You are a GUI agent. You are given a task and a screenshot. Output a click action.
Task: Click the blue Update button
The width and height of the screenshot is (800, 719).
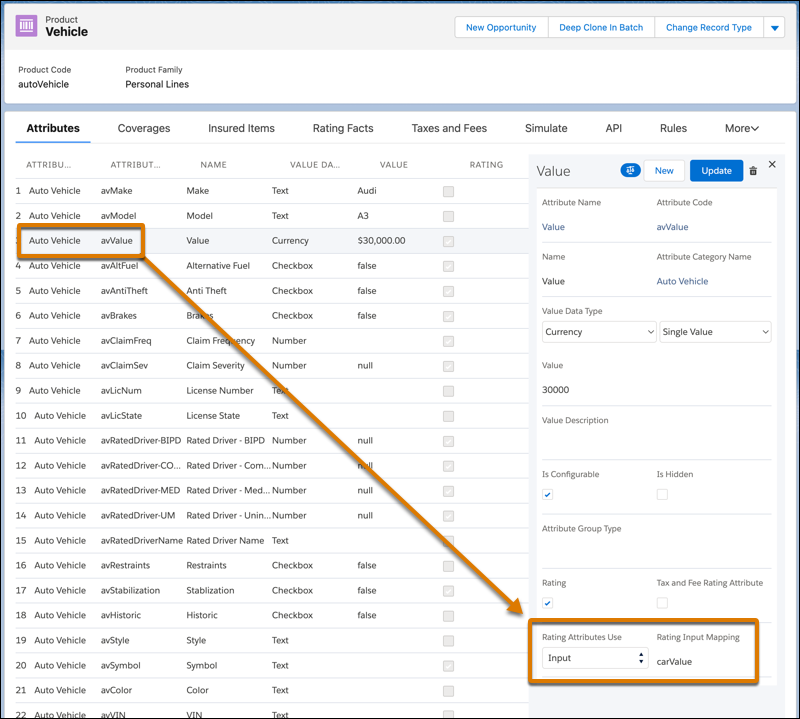pos(716,171)
